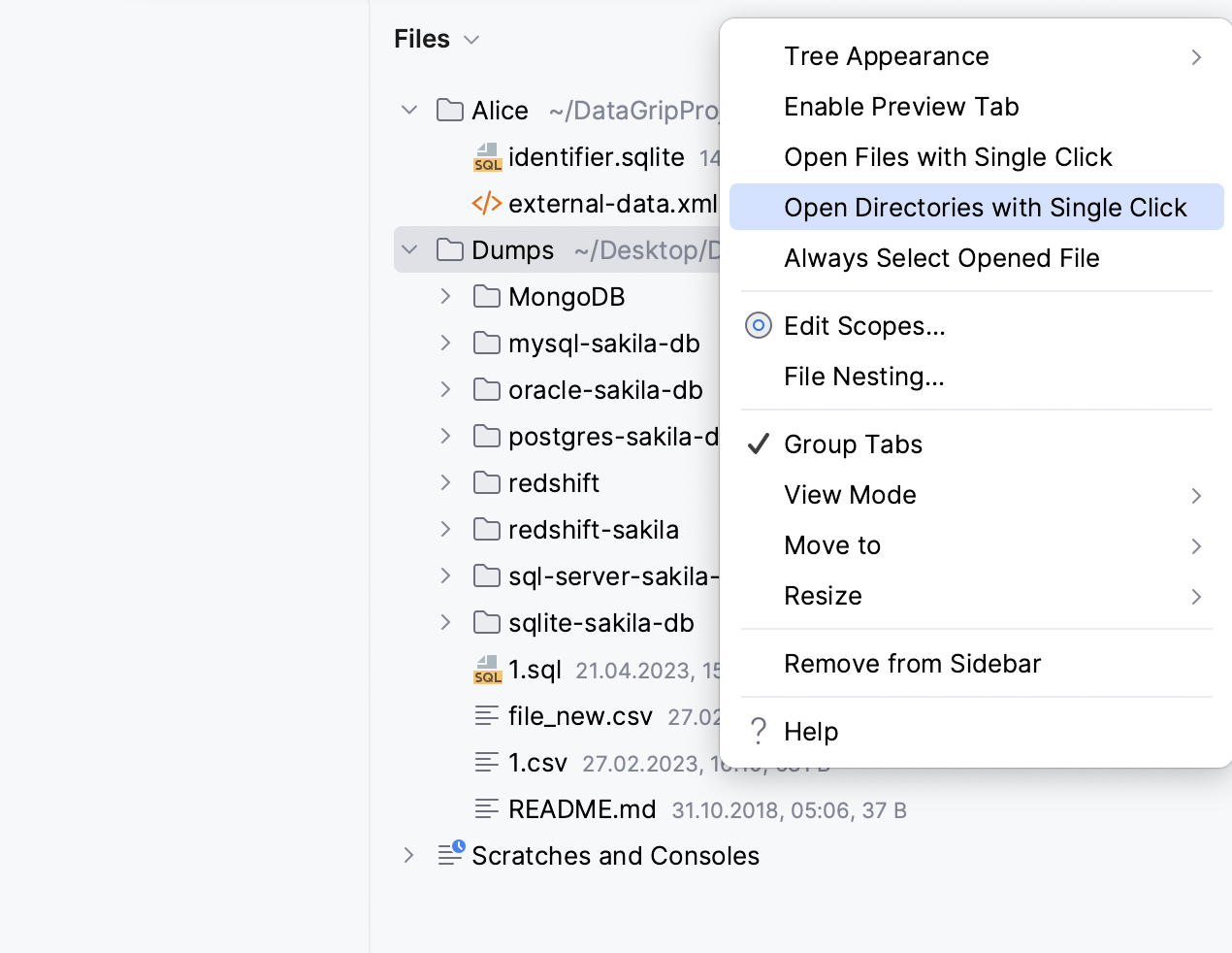Open the File Nesting dialog
The height and width of the screenshot is (953, 1232).
click(863, 377)
